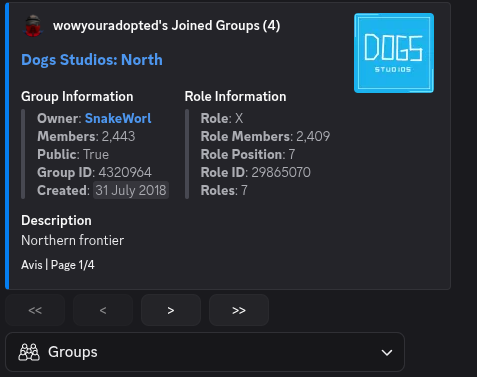Click the Role: X line
Viewport: 477px width, 377px height.
coord(222,118)
